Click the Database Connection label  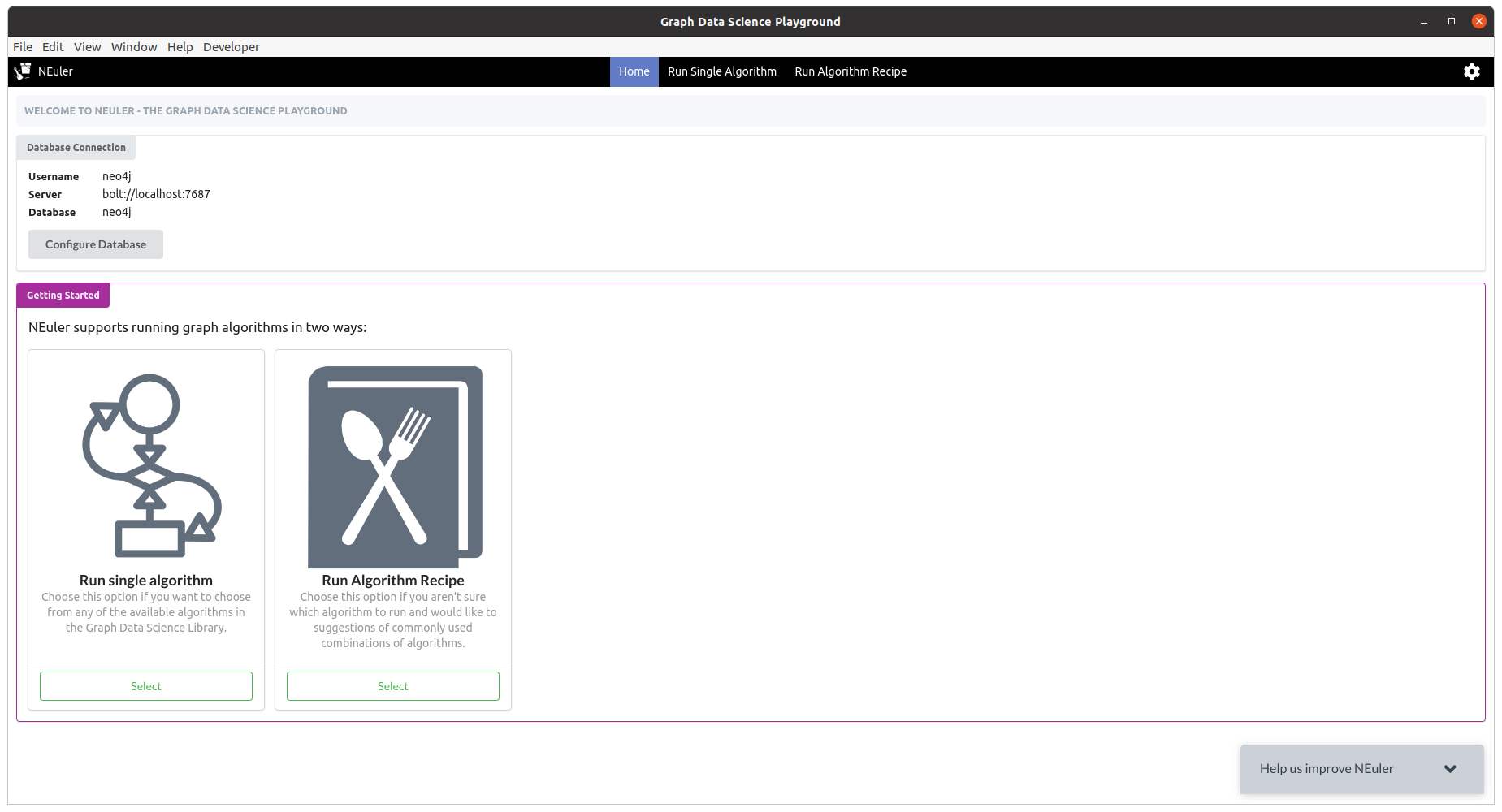tap(76, 148)
